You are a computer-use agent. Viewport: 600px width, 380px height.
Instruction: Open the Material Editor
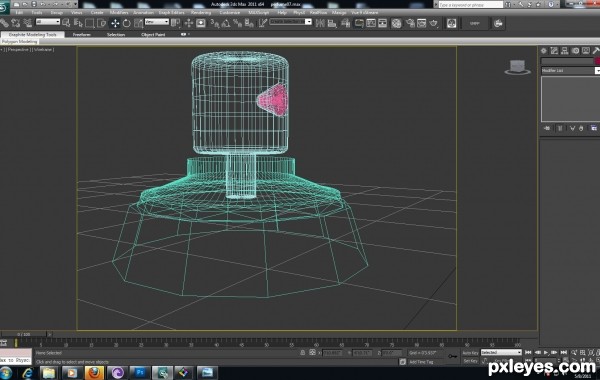[x=396, y=23]
